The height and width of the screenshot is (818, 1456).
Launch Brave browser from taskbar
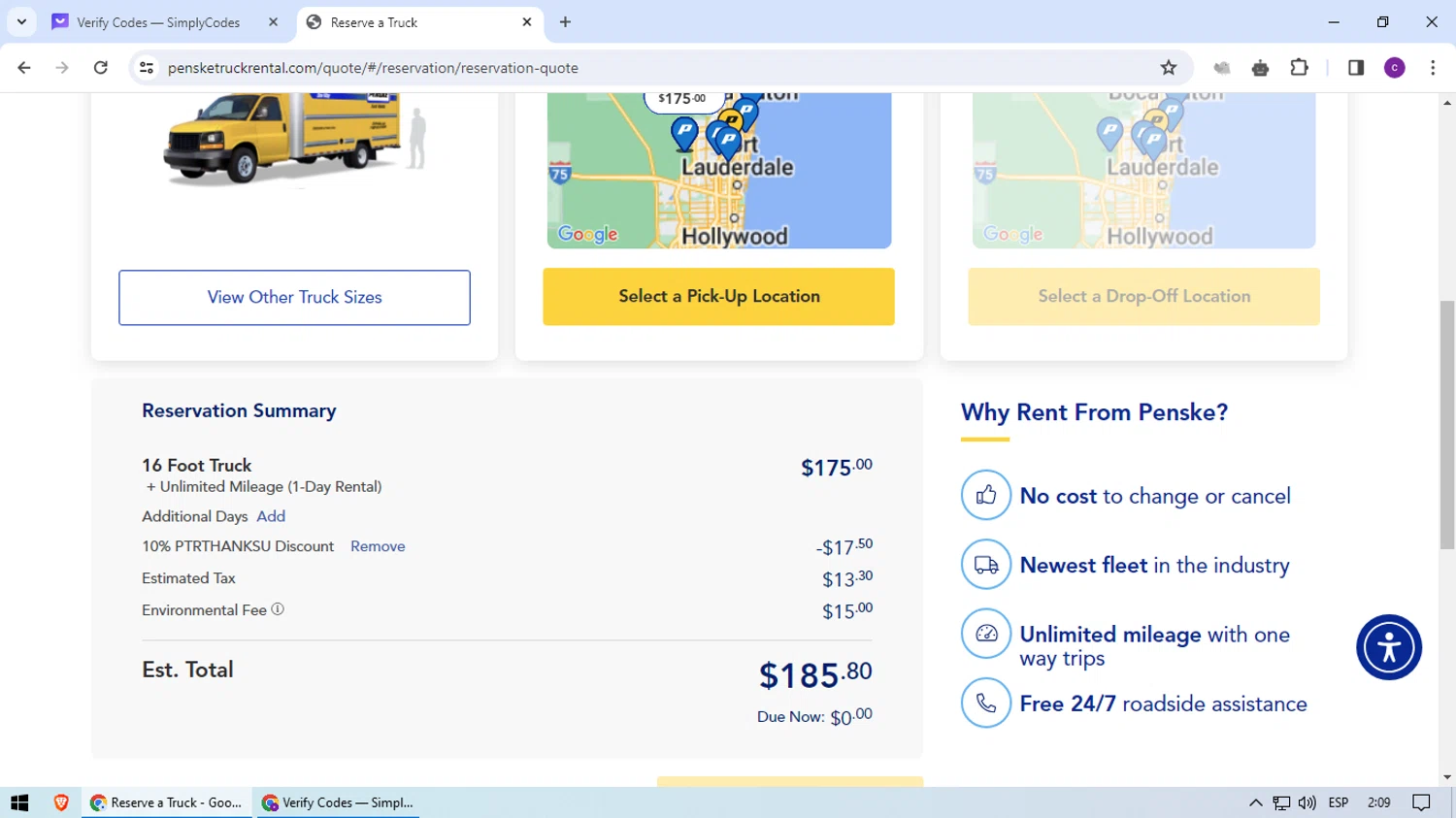pos(61,802)
